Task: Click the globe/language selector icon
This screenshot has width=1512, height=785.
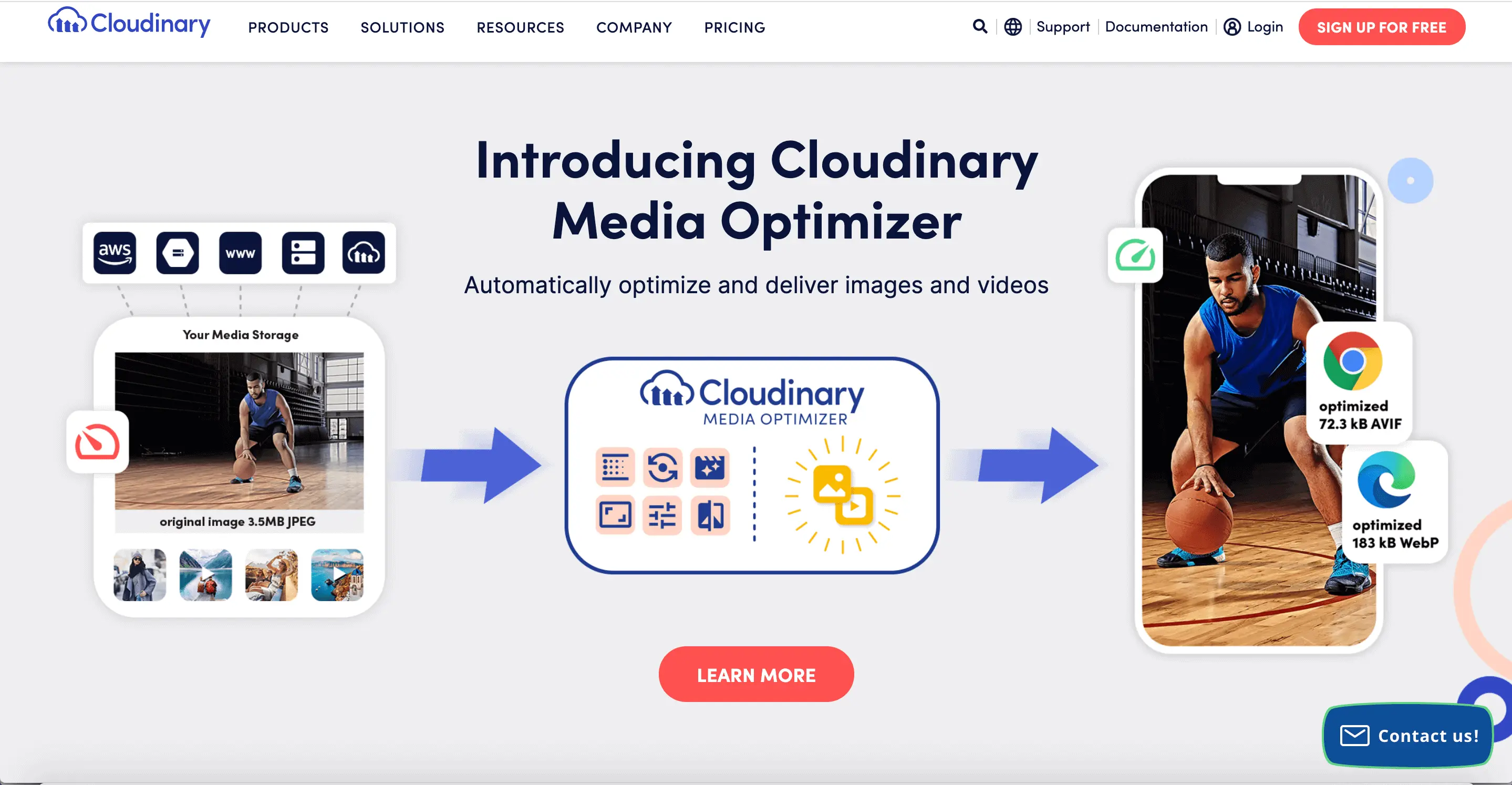Action: tap(1012, 27)
